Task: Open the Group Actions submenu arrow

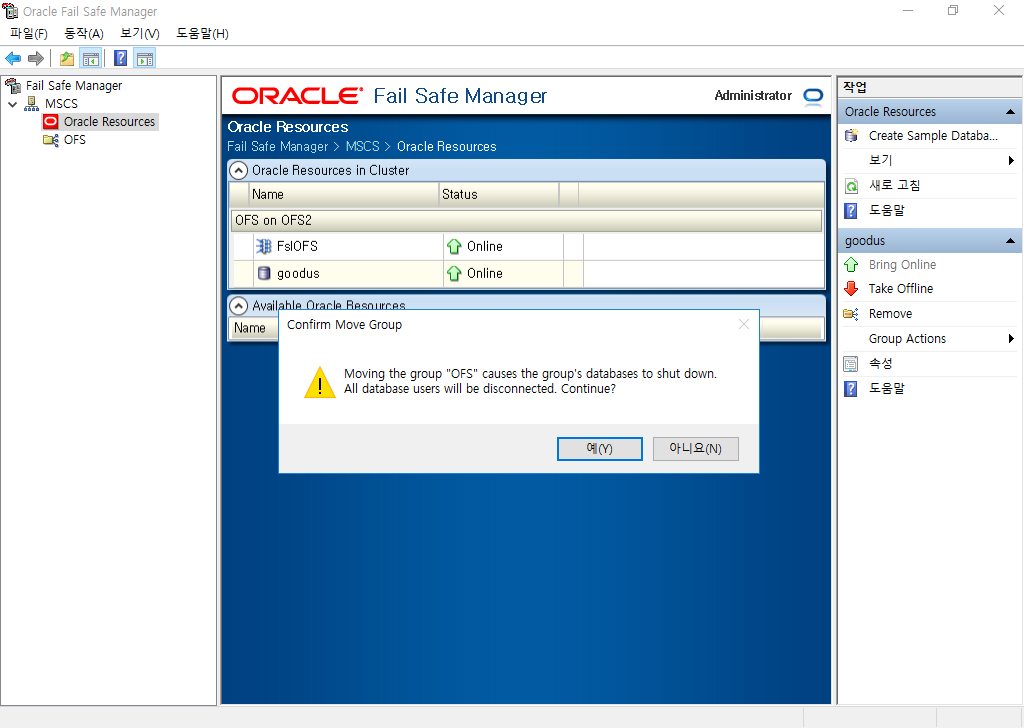Action: click(1011, 339)
